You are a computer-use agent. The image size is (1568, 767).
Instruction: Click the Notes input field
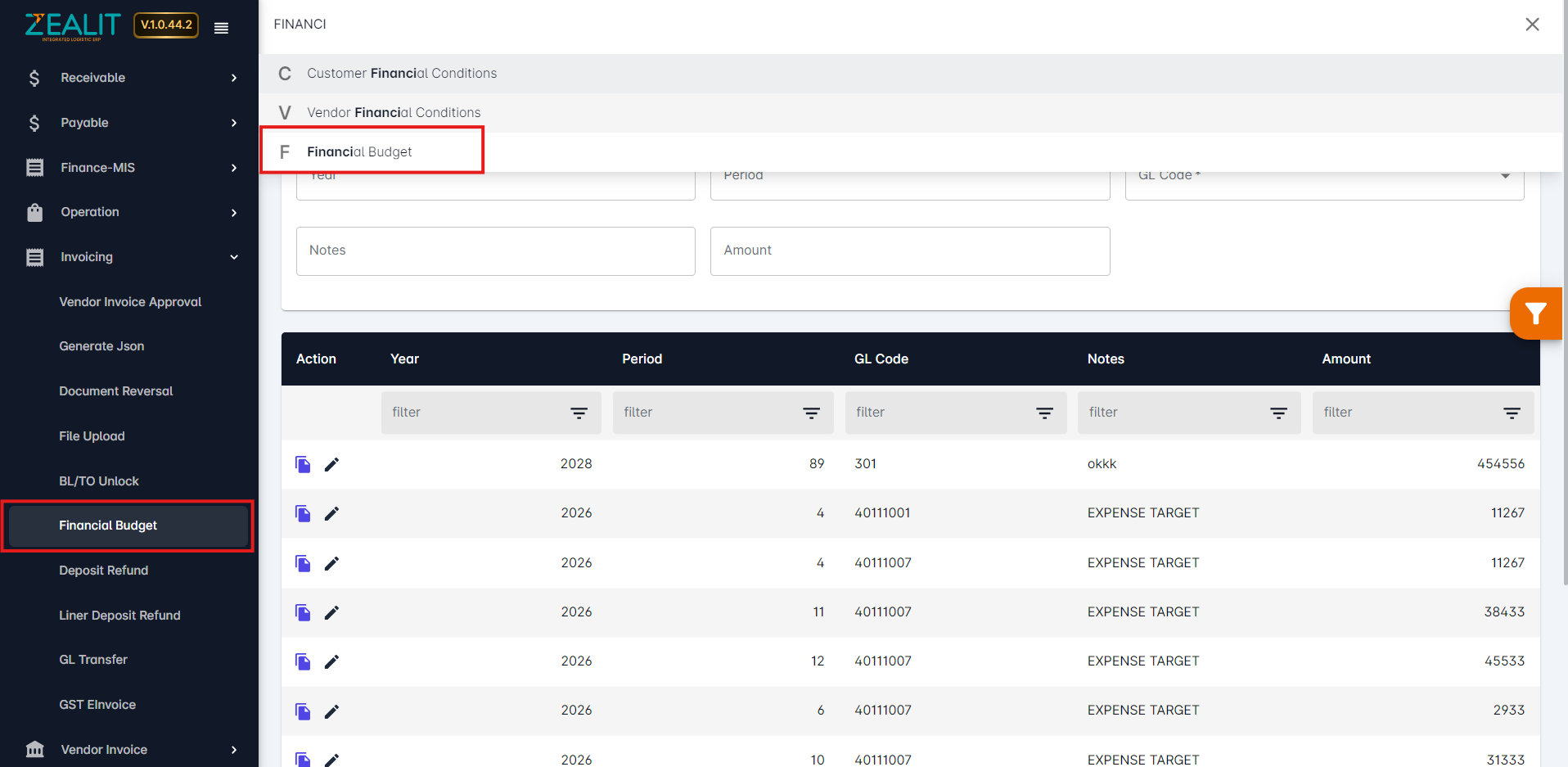click(495, 250)
